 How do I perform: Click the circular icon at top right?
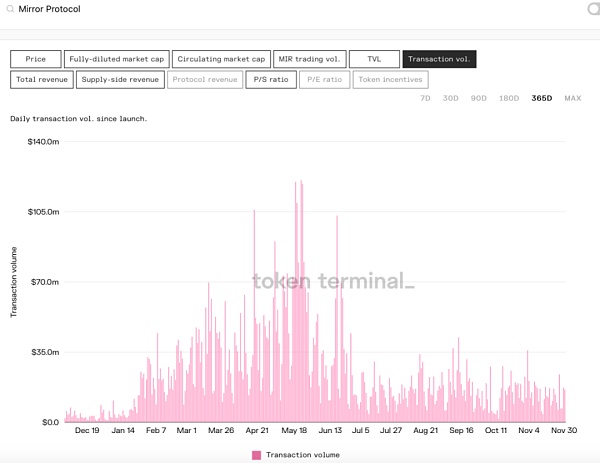click(593, 9)
